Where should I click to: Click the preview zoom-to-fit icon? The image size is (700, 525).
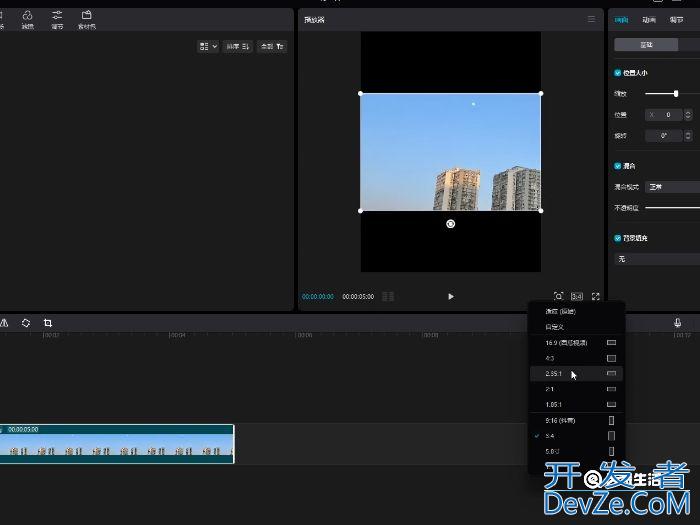[558, 296]
